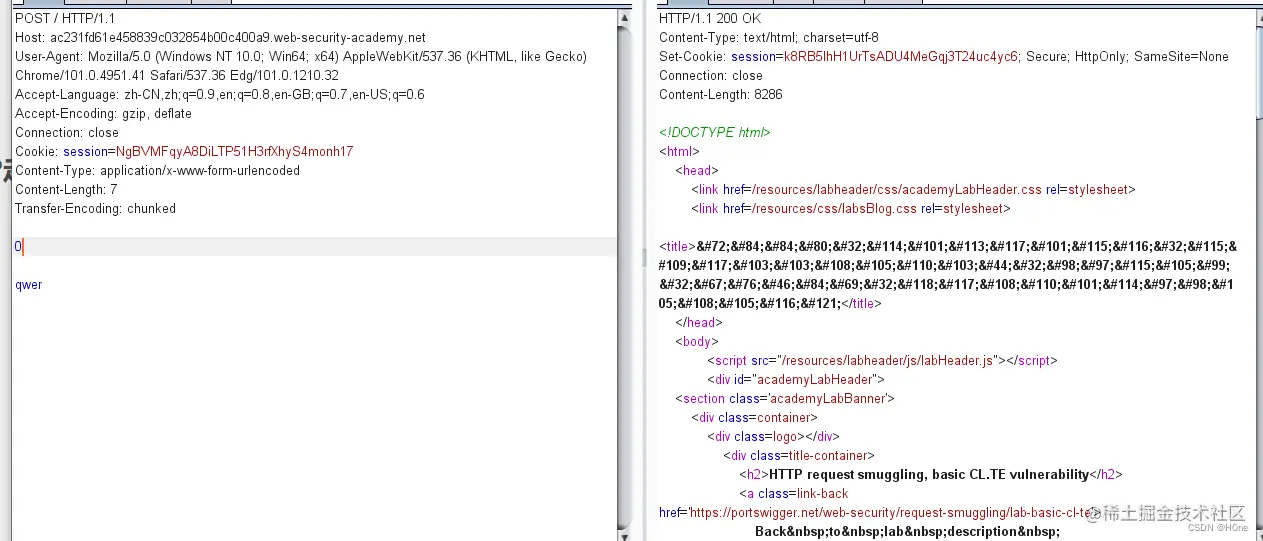Click the academyLabHeader.css link line
1263x541 pixels.
click(913, 190)
